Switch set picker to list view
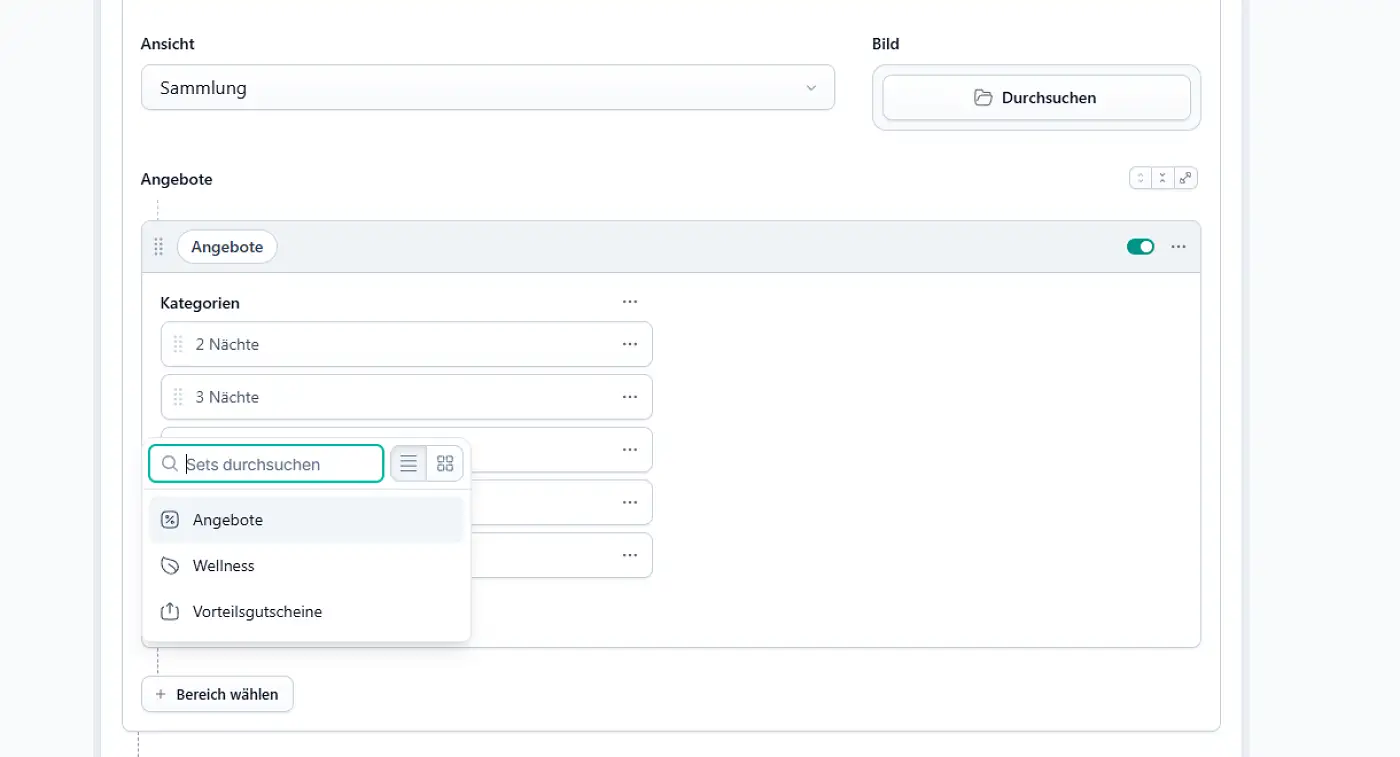Image resolution: width=1400 pixels, height=757 pixels. coord(408,464)
